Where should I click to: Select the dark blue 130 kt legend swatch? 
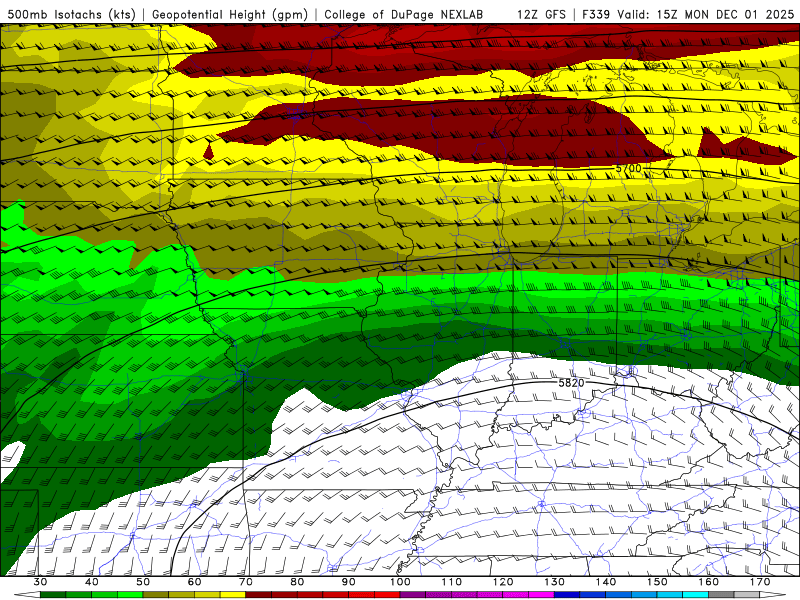pyautogui.click(x=567, y=595)
